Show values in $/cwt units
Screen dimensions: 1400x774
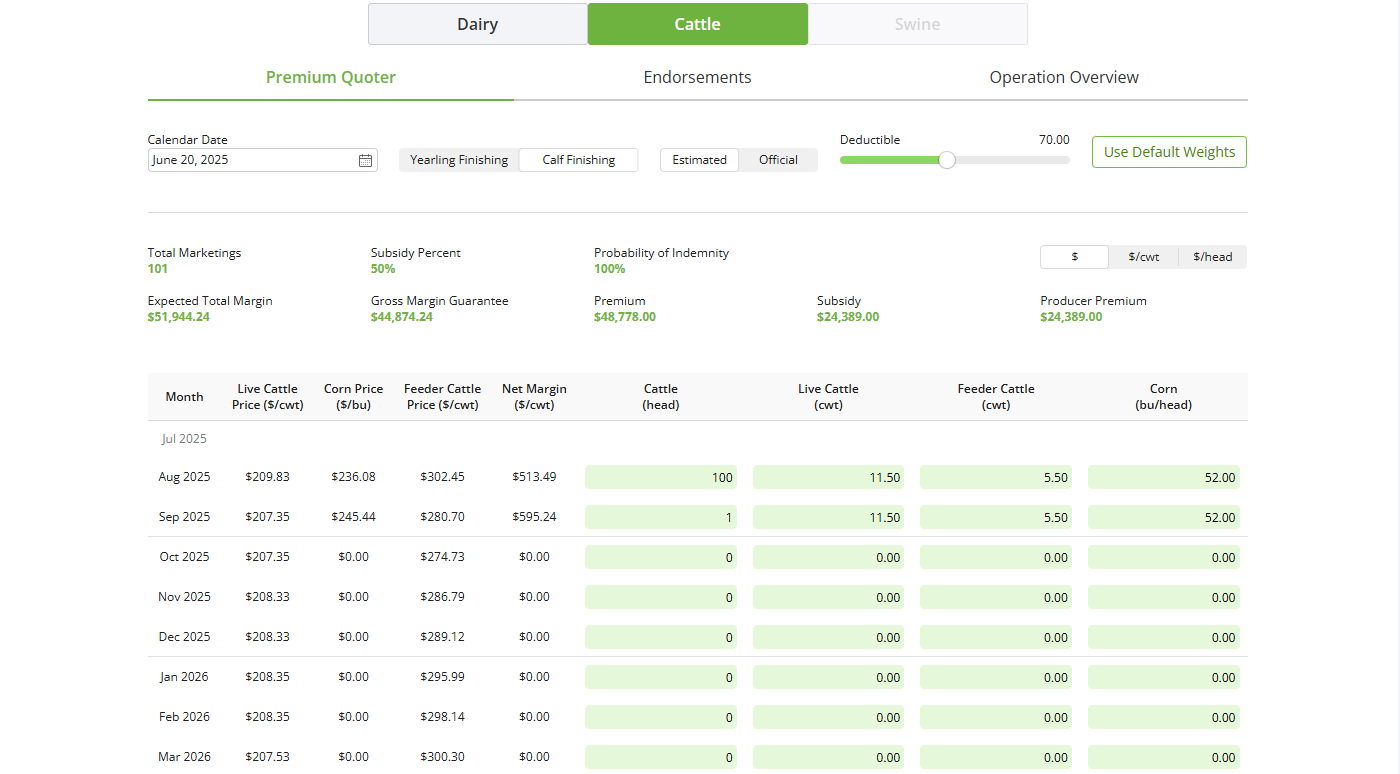click(1144, 257)
